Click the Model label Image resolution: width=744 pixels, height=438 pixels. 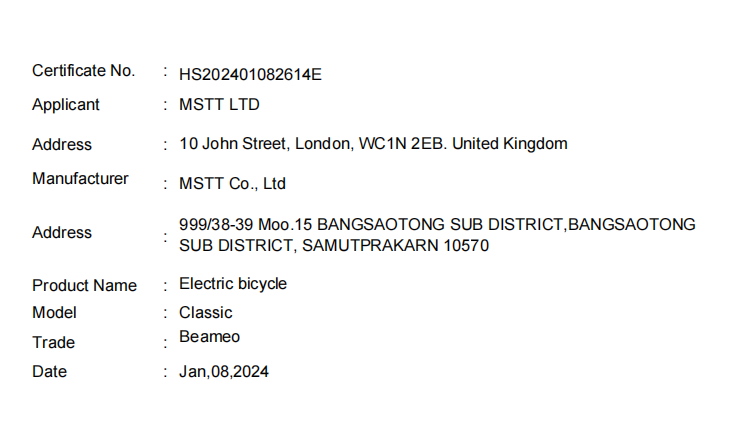pos(54,313)
